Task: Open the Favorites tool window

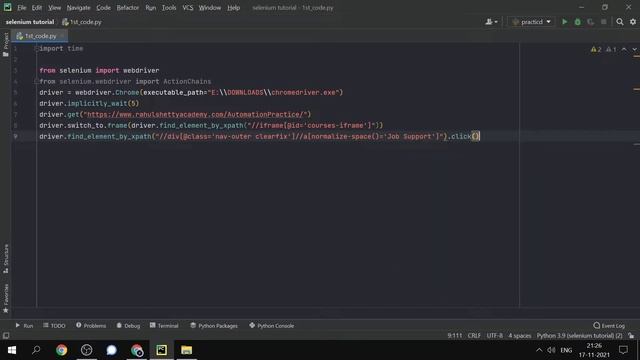Action: tap(6, 298)
